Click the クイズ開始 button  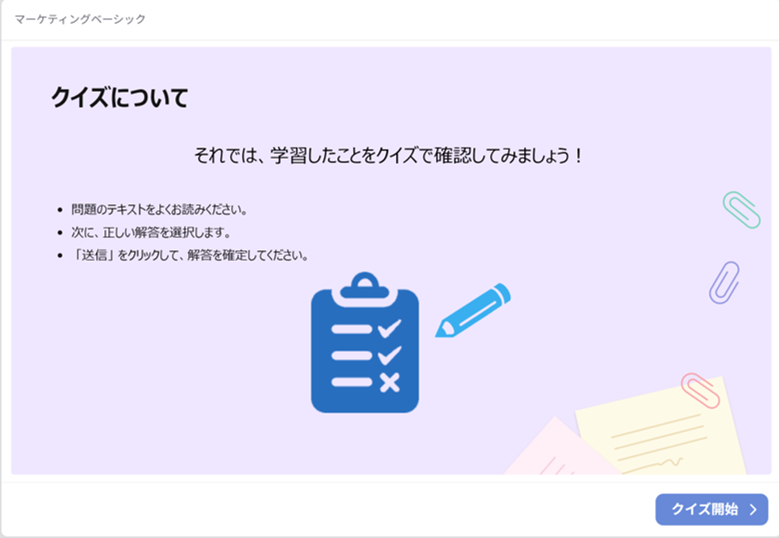pyautogui.click(x=711, y=509)
